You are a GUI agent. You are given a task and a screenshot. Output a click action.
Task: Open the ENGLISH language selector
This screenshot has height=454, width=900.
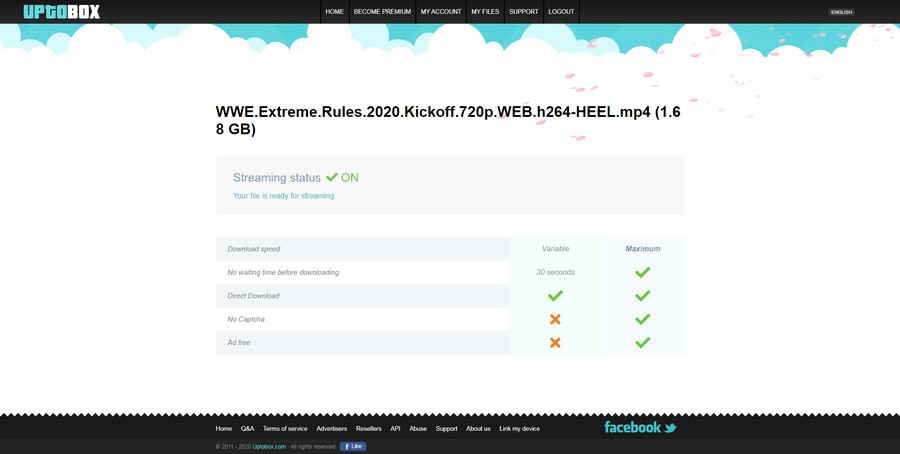click(x=841, y=12)
